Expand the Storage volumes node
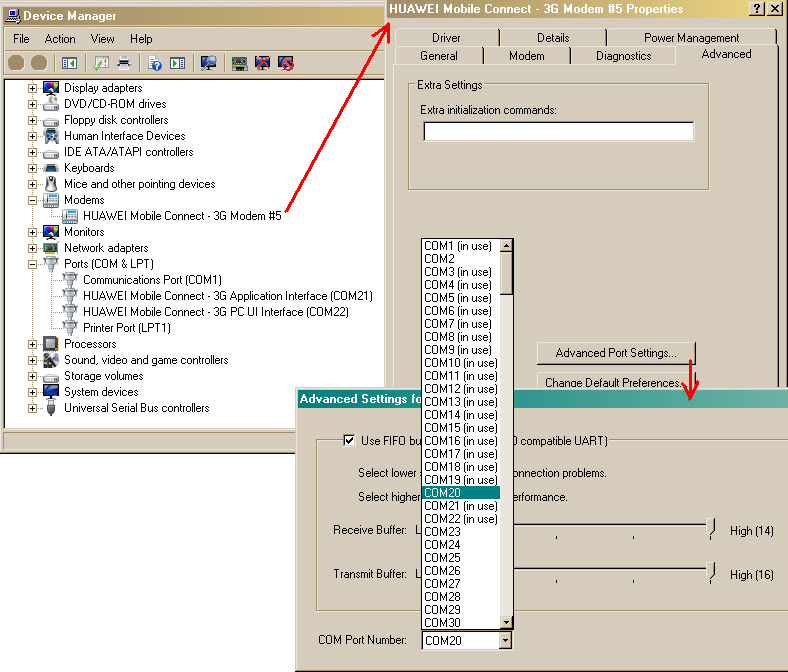 33,376
